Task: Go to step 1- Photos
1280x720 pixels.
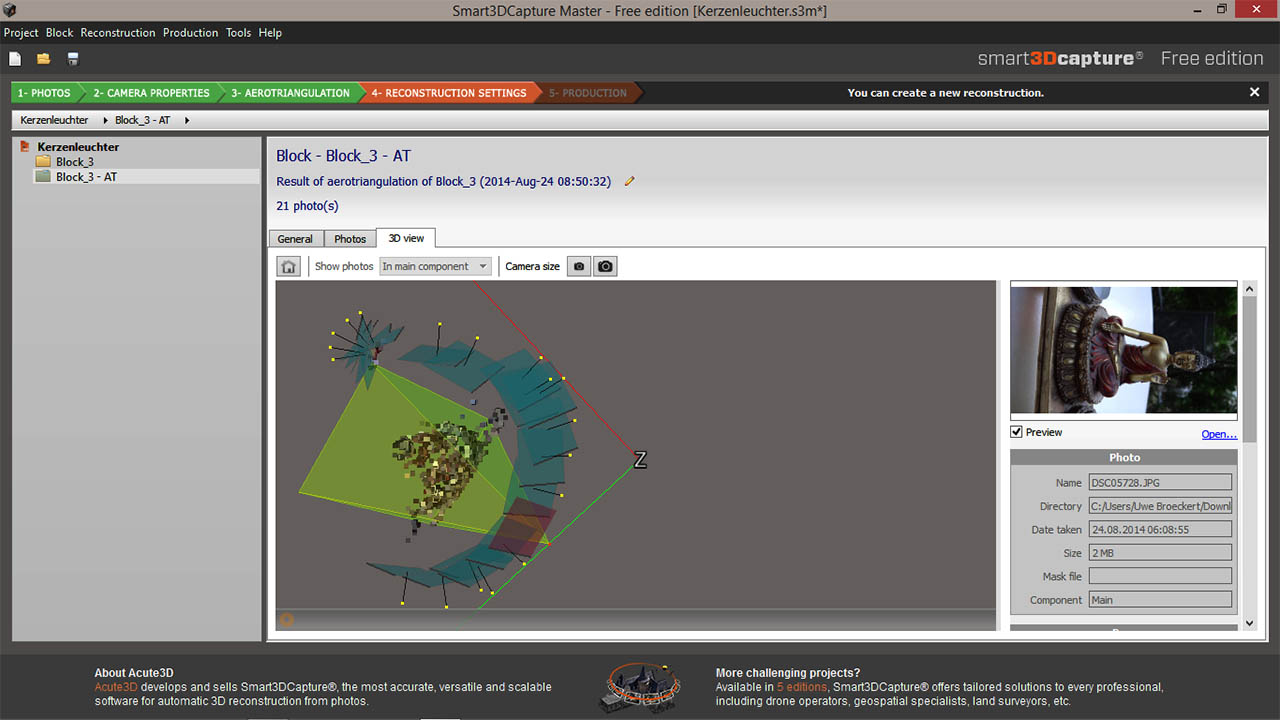Action: [45, 93]
